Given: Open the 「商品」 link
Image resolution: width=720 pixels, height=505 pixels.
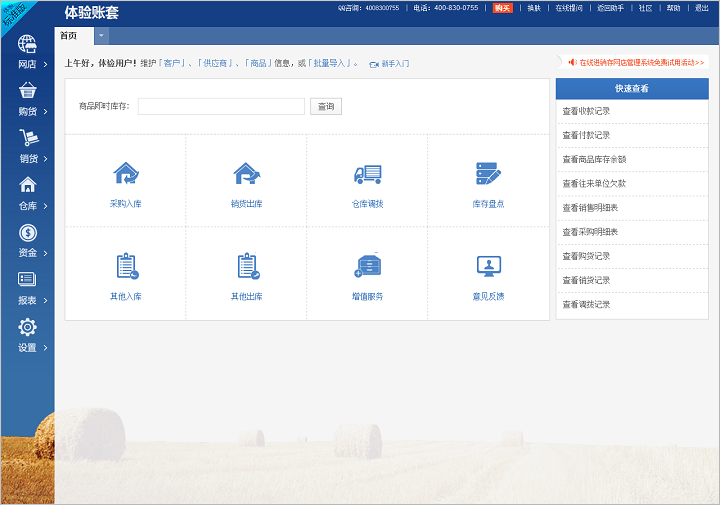Looking at the screenshot, I should [258, 63].
